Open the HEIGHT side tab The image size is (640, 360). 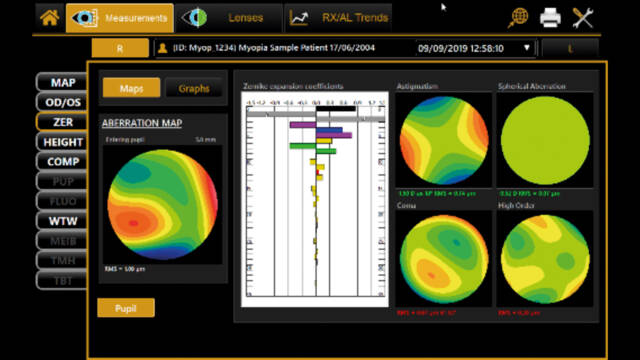[62, 142]
